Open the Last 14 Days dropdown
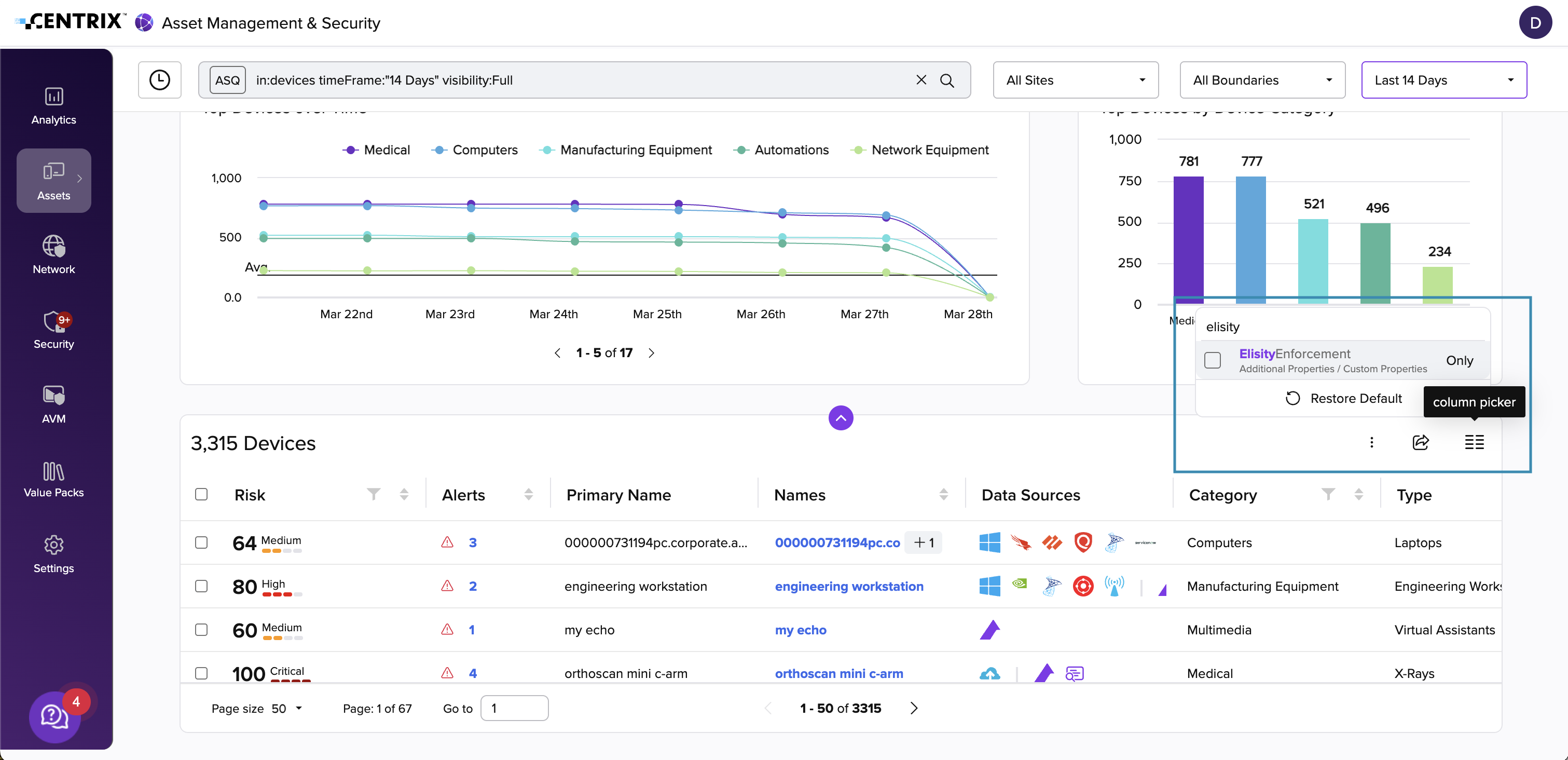Screen dimensions: 1568x760 coord(1443,80)
